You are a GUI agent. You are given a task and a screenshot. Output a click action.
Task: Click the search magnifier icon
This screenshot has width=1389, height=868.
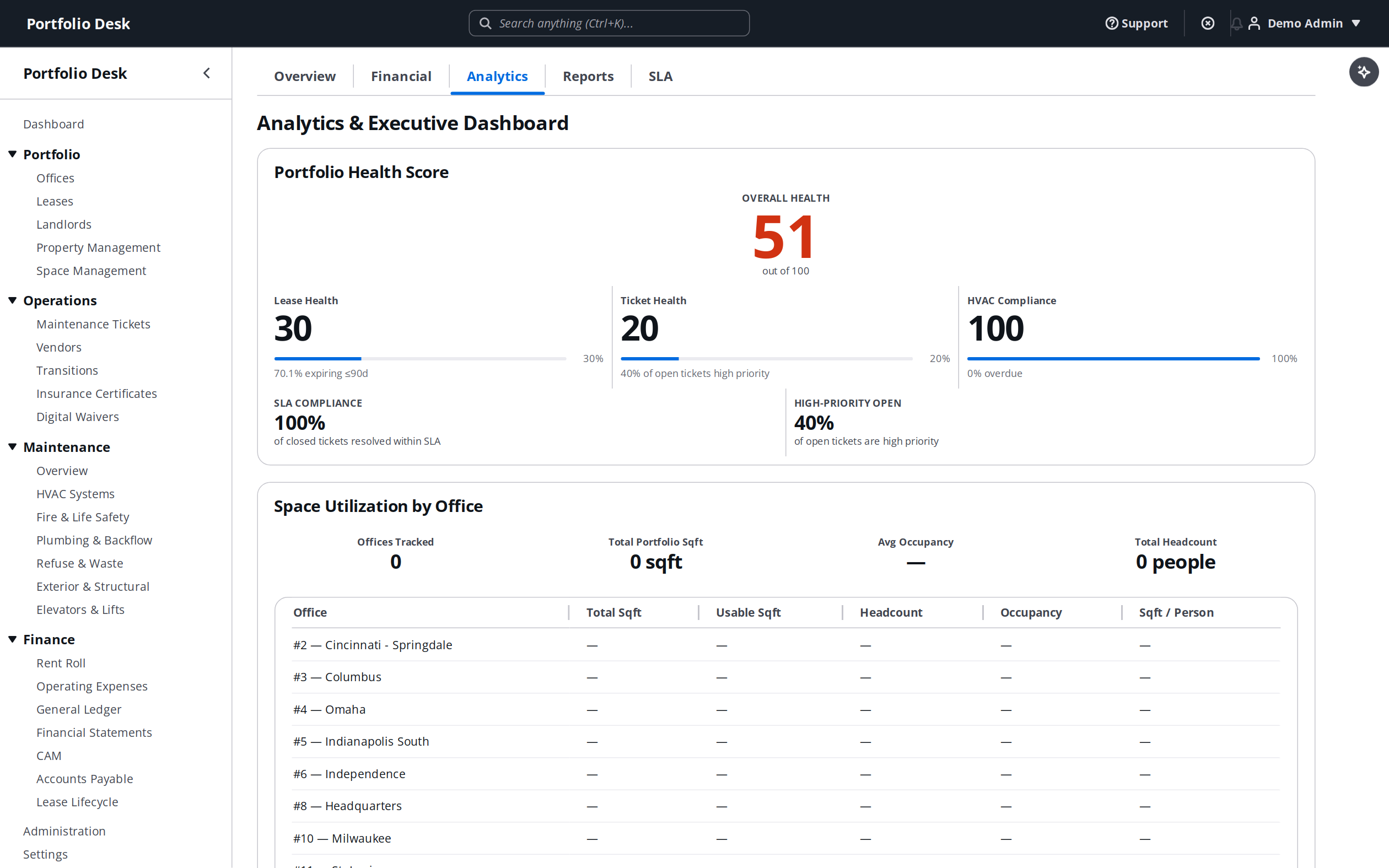(x=485, y=23)
